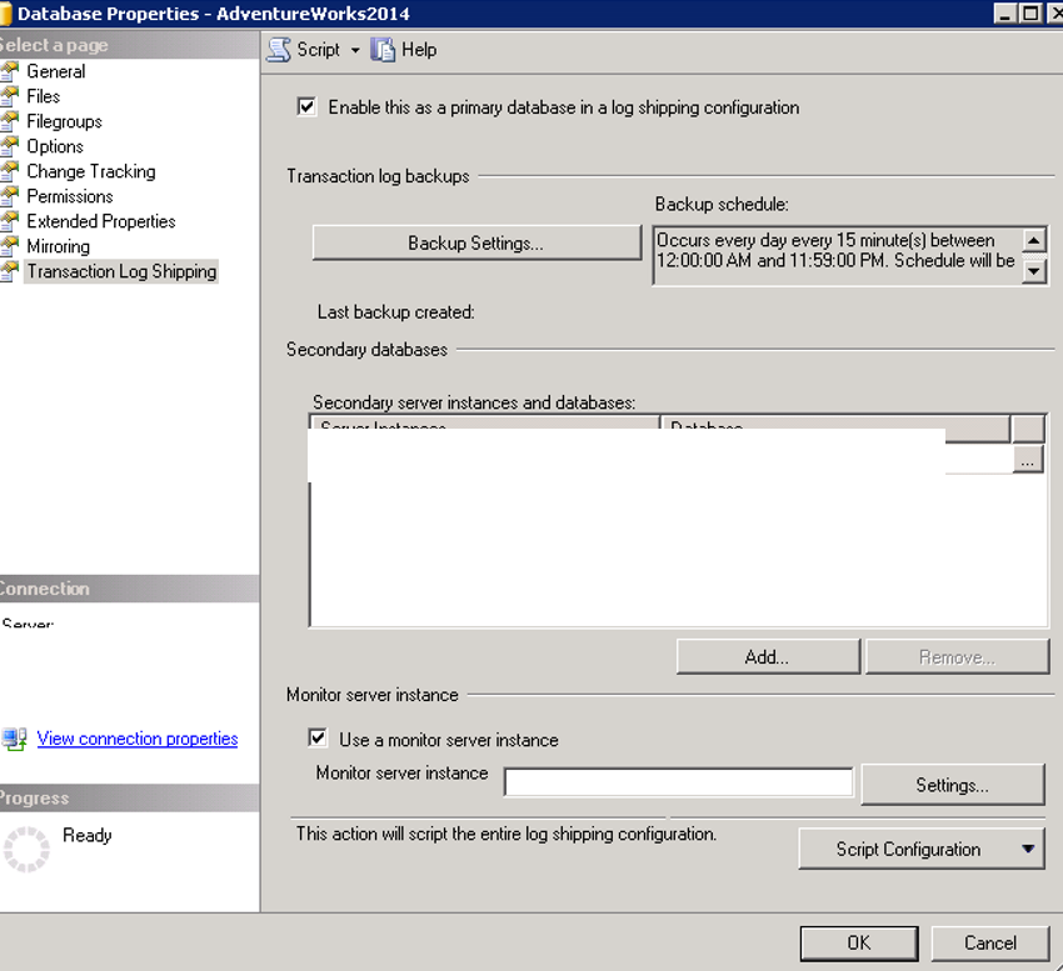Confirm with the OK button
This screenshot has width=1063, height=971.
tap(859, 943)
